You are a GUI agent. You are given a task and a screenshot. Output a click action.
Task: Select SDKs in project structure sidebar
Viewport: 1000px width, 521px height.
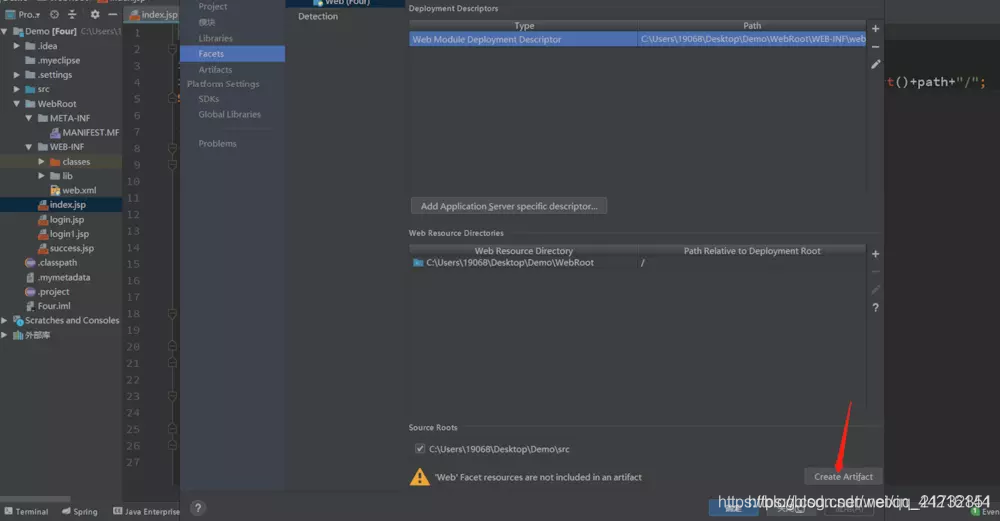209,99
